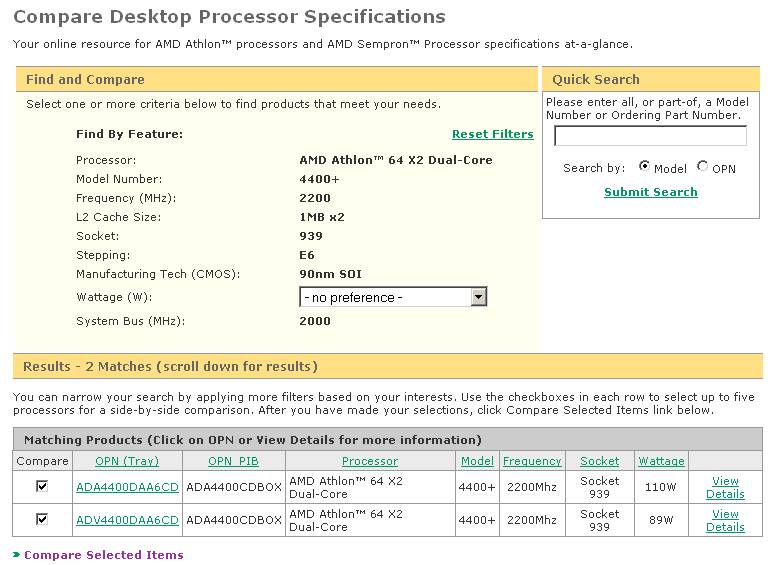The image size is (775, 565).
Task: Click ADA4400CDBOX in the 110W row
Action: [x=234, y=487]
